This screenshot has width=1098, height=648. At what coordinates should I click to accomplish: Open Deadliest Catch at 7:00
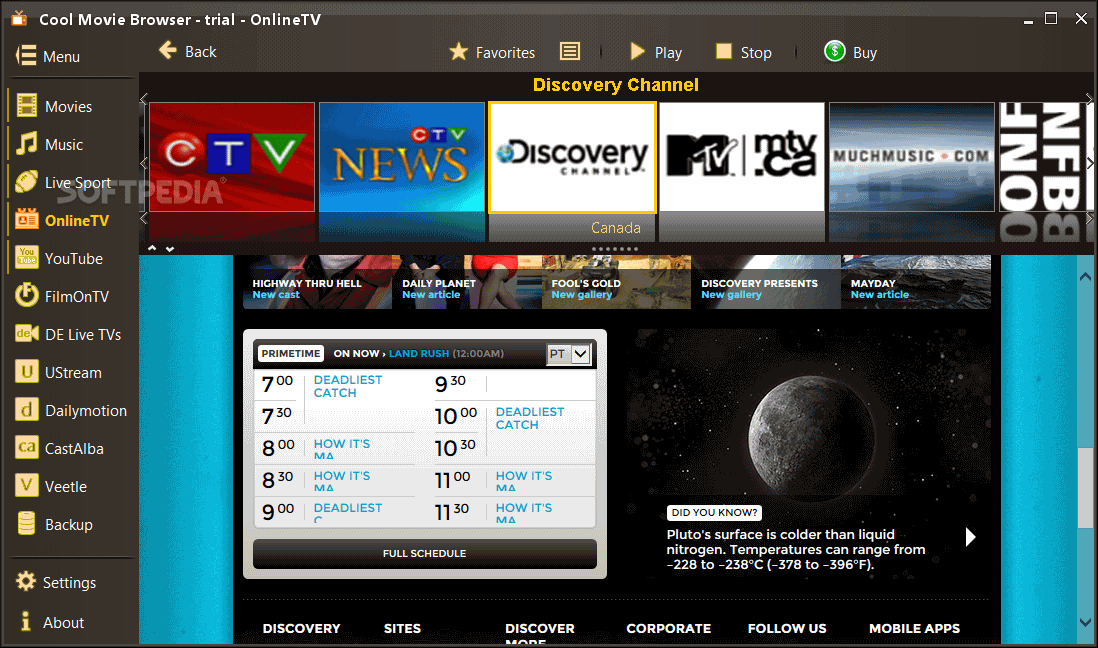348,386
